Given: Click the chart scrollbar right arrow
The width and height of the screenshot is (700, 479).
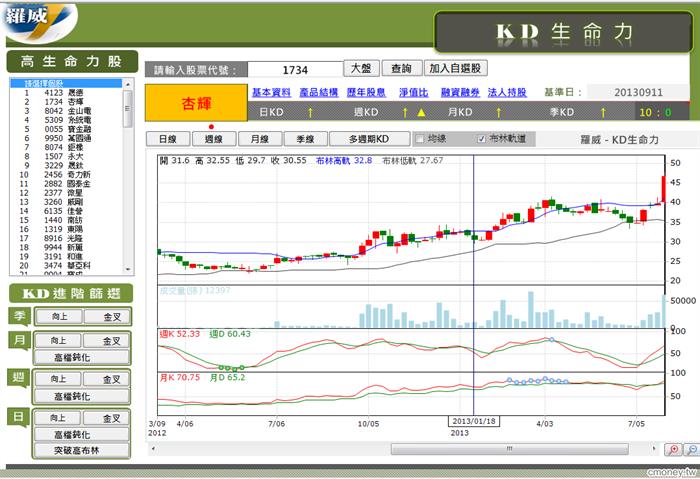Looking at the screenshot, I should click(654, 448).
